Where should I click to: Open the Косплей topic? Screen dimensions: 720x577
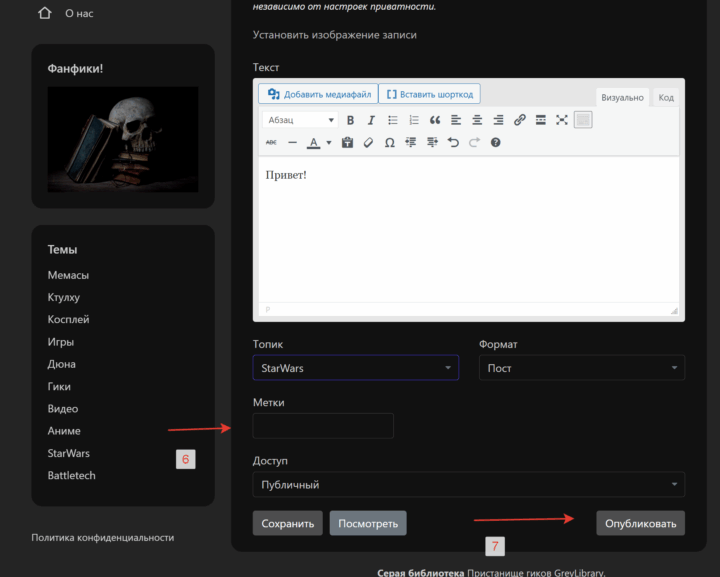point(68,319)
